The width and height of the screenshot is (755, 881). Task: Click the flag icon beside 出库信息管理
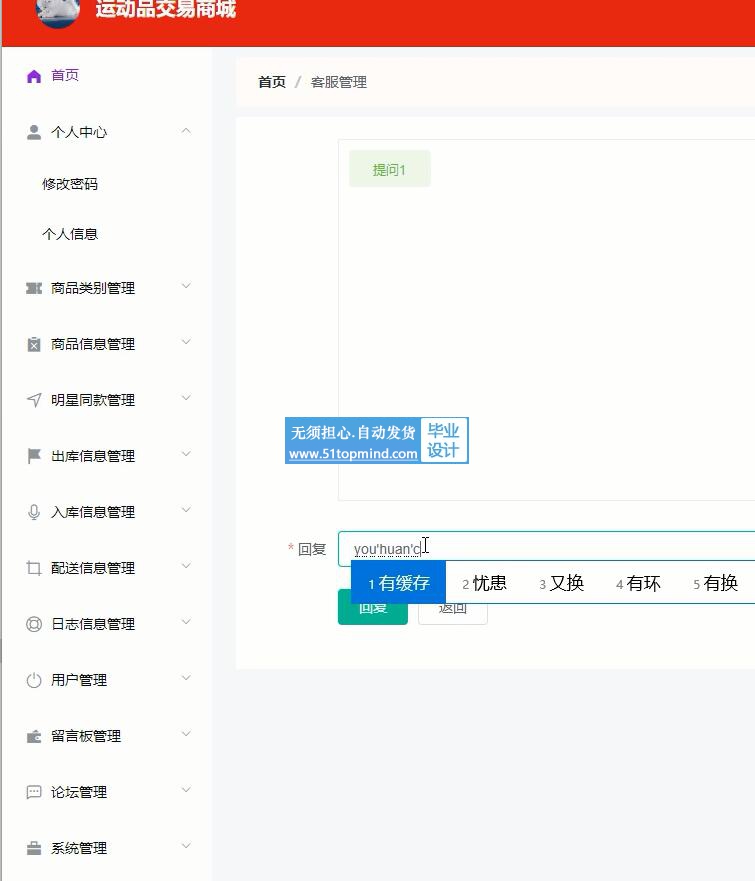pos(34,456)
